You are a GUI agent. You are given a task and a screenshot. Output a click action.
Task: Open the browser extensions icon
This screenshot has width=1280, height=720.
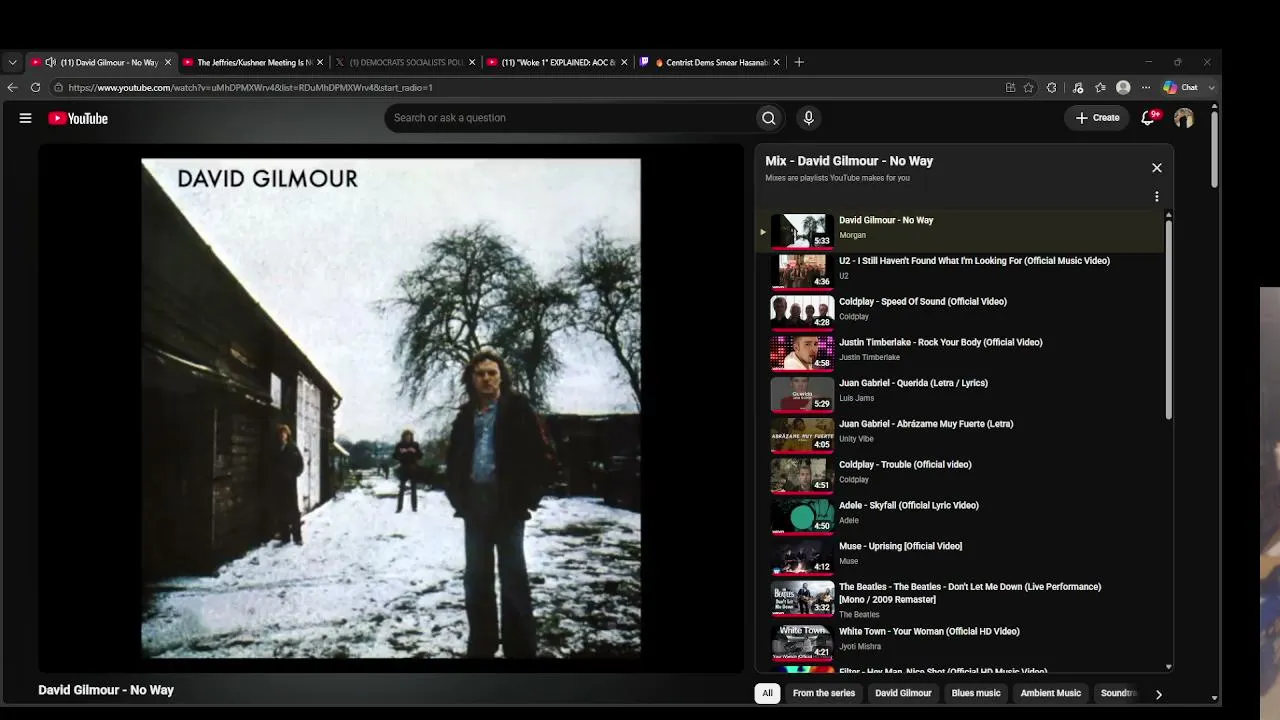tap(1051, 88)
